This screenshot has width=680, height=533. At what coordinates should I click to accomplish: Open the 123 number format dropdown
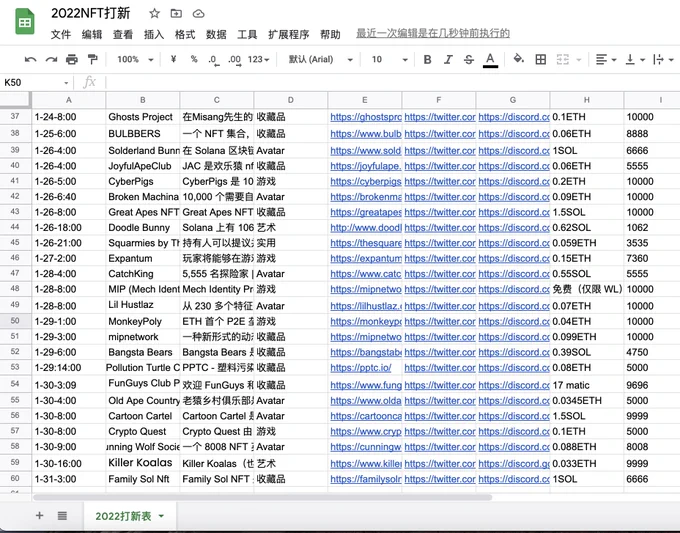tap(258, 59)
